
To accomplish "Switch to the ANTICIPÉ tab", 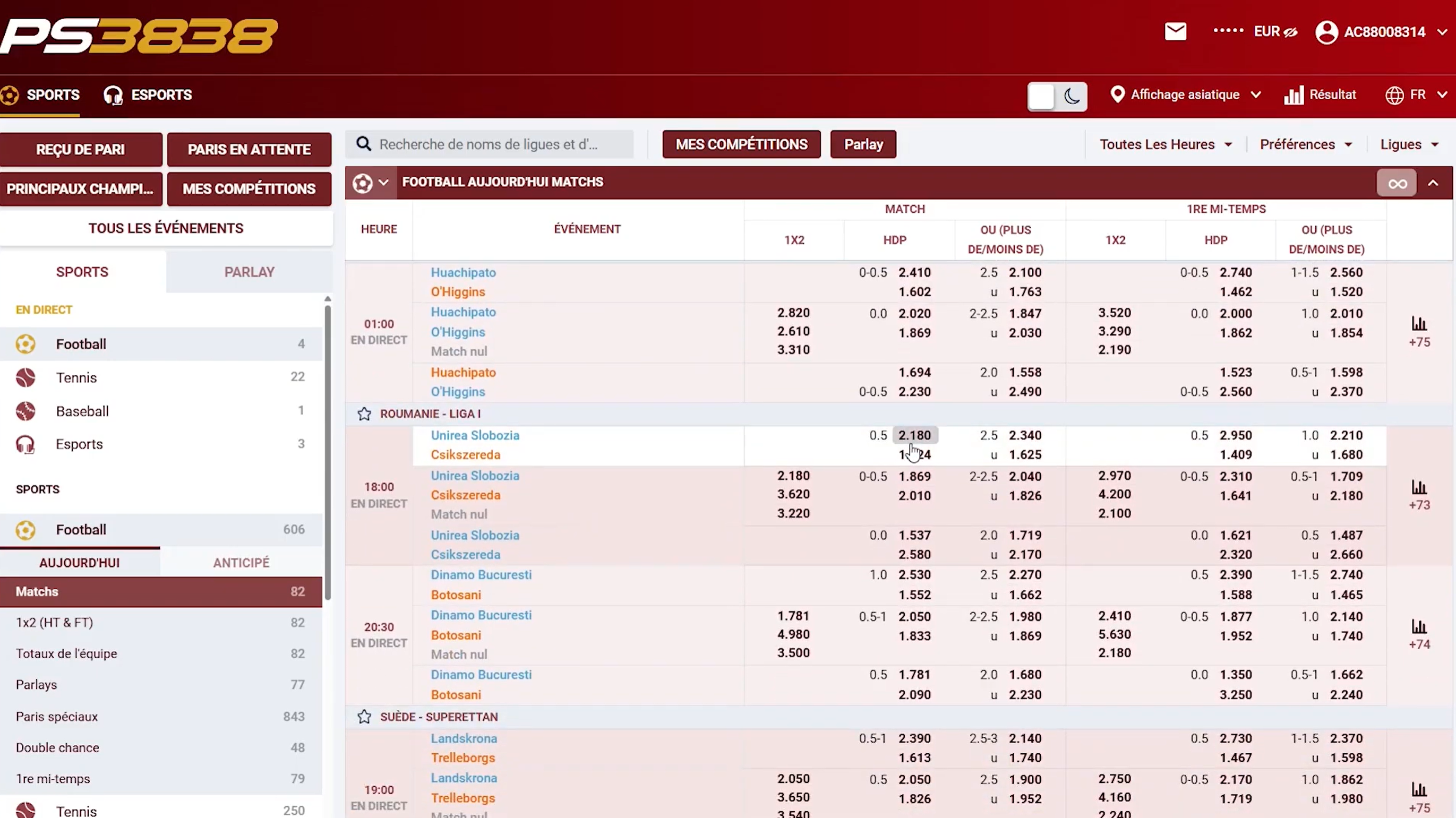I will pyautogui.click(x=242, y=563).
